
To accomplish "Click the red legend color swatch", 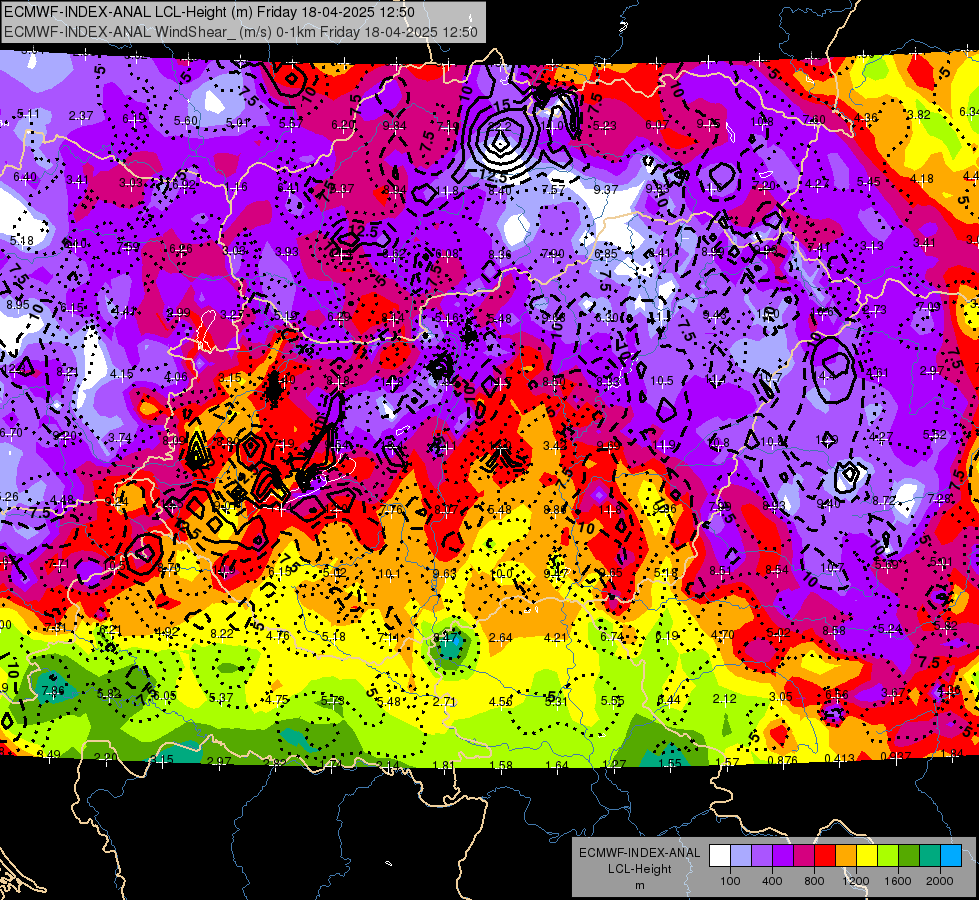I will (x=825, y=855).
